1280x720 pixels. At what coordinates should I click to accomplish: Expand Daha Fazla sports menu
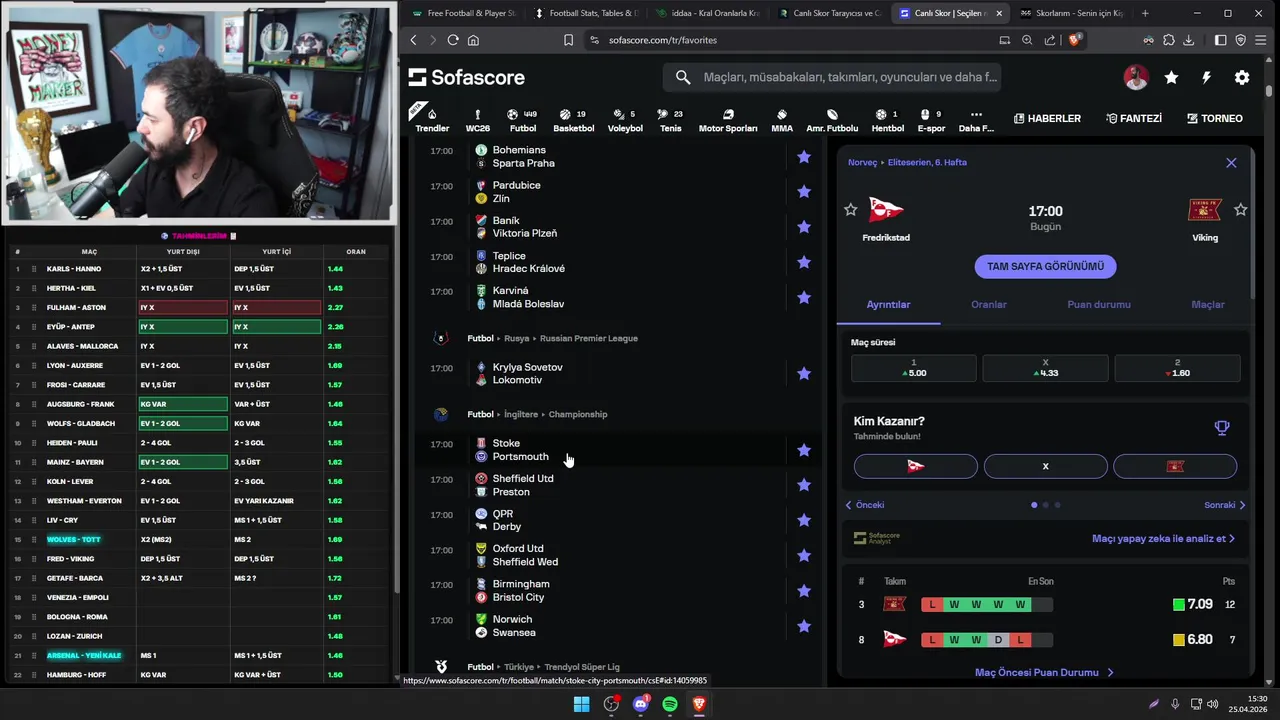[x=976, y=120]
